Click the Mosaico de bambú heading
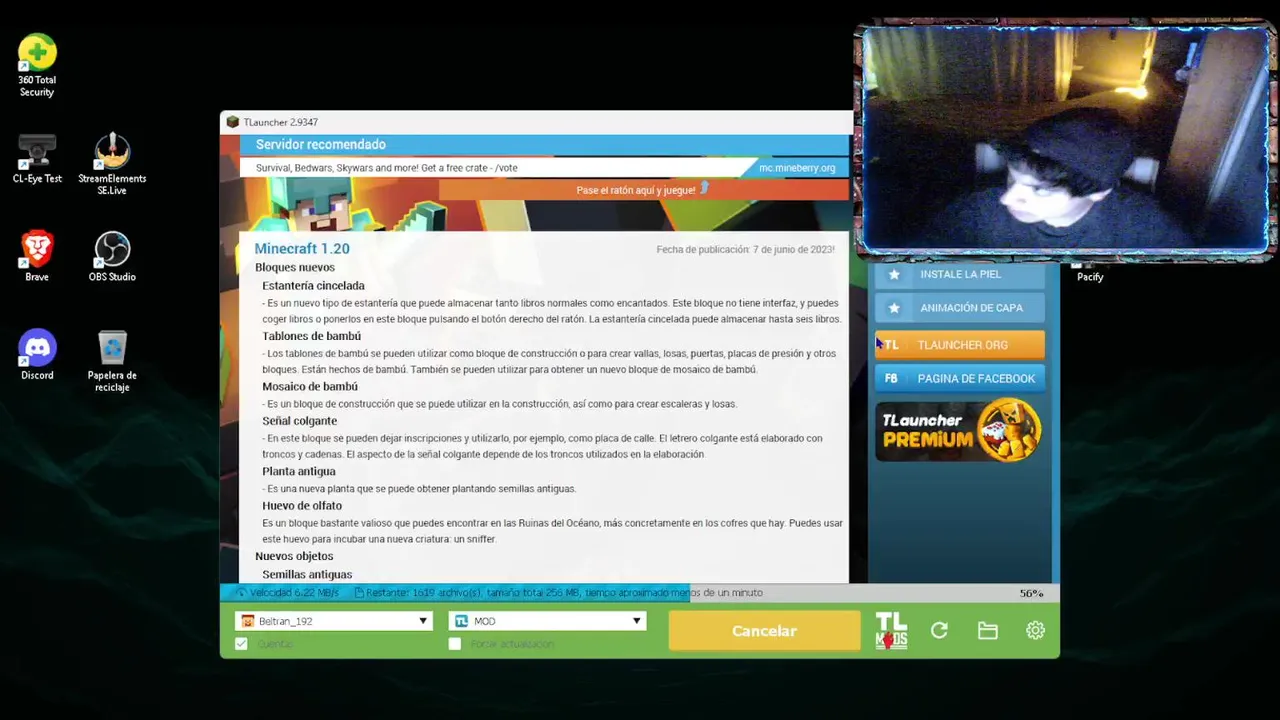The width and height of the screenshot is (1280, 720). coord(310,386)
